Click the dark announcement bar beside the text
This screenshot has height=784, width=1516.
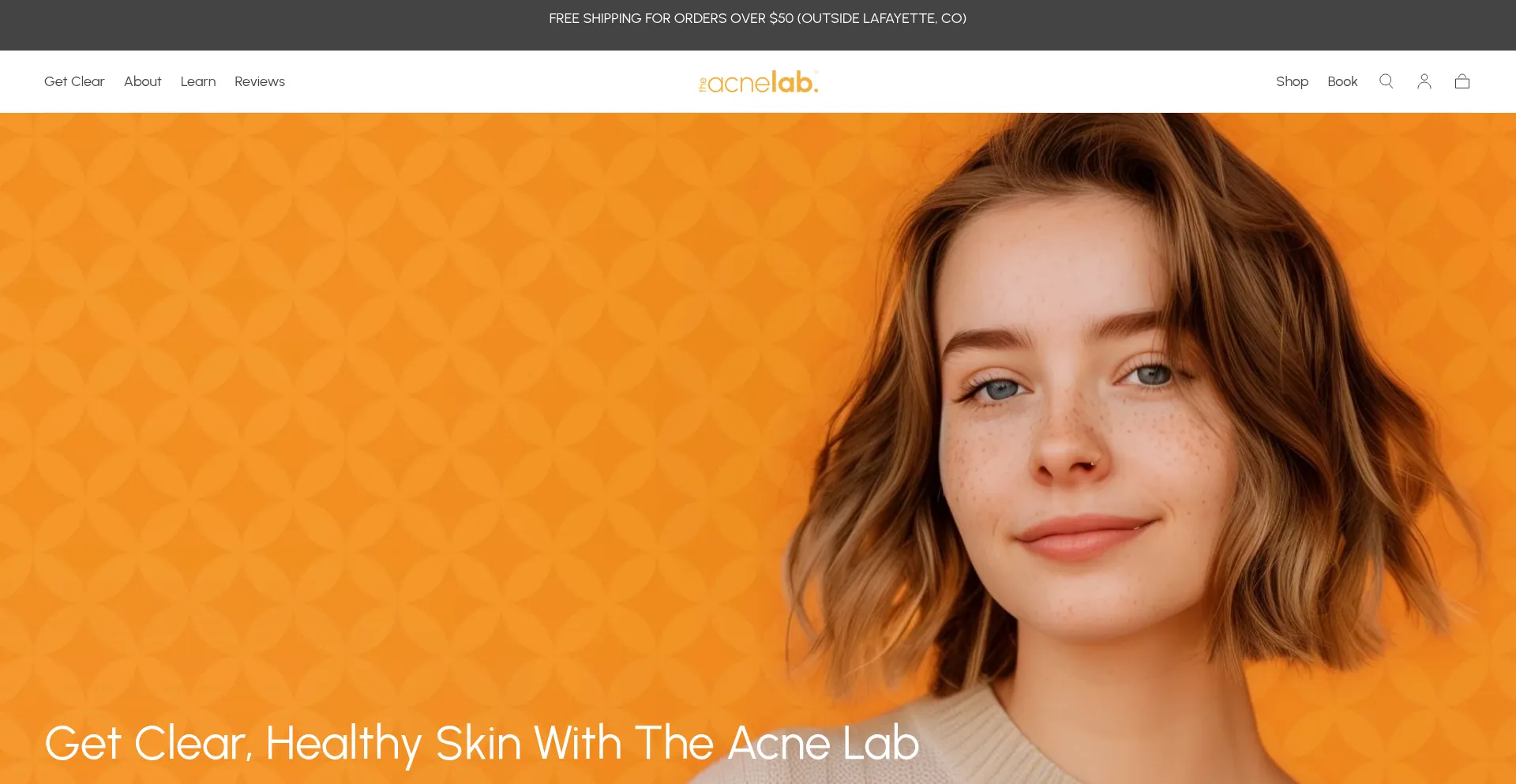(x=276, y=25)
